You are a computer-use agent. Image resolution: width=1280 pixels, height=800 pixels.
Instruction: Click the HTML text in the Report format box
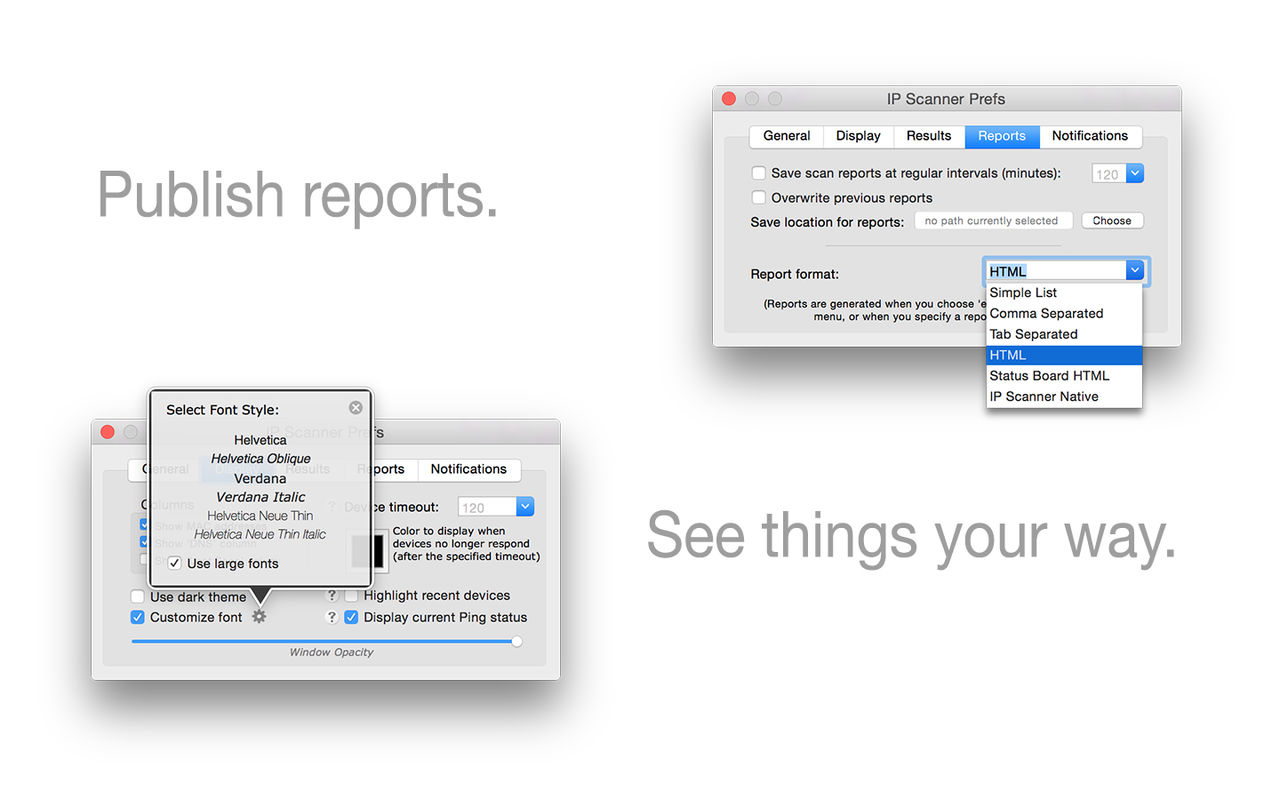(1008, 271)
